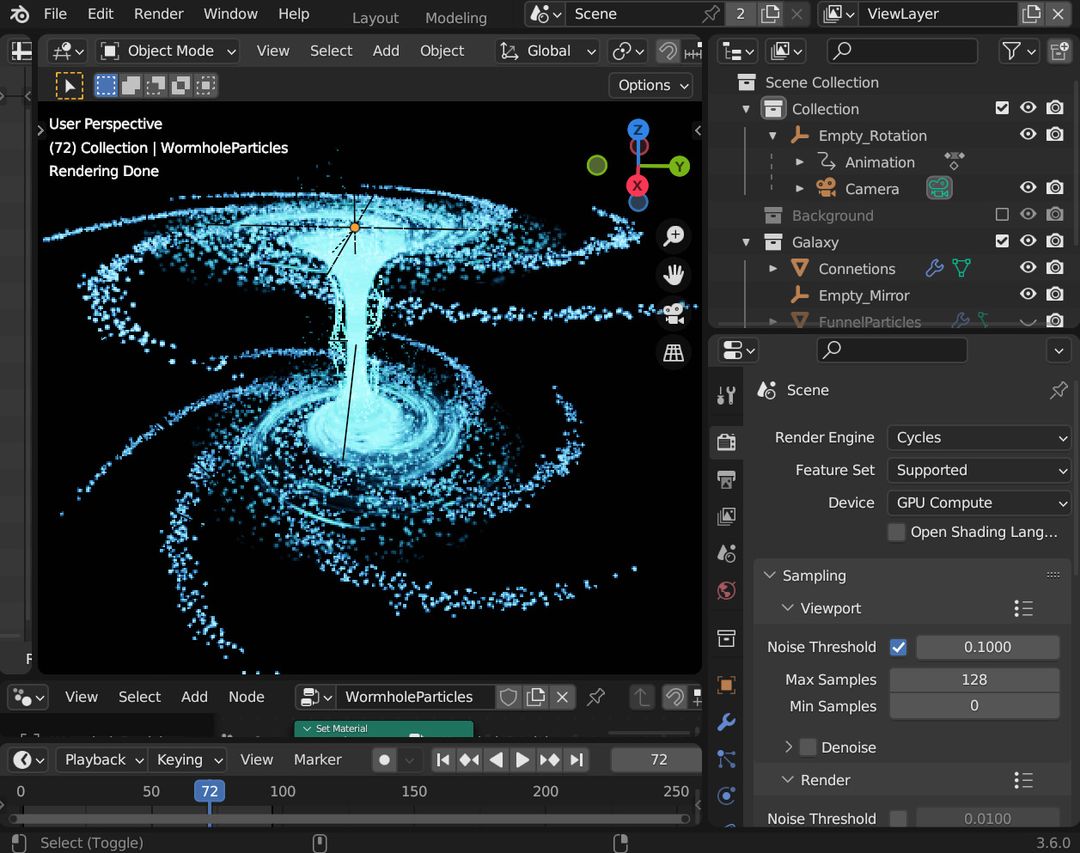Click the viewport Options button

coord(653,85)
